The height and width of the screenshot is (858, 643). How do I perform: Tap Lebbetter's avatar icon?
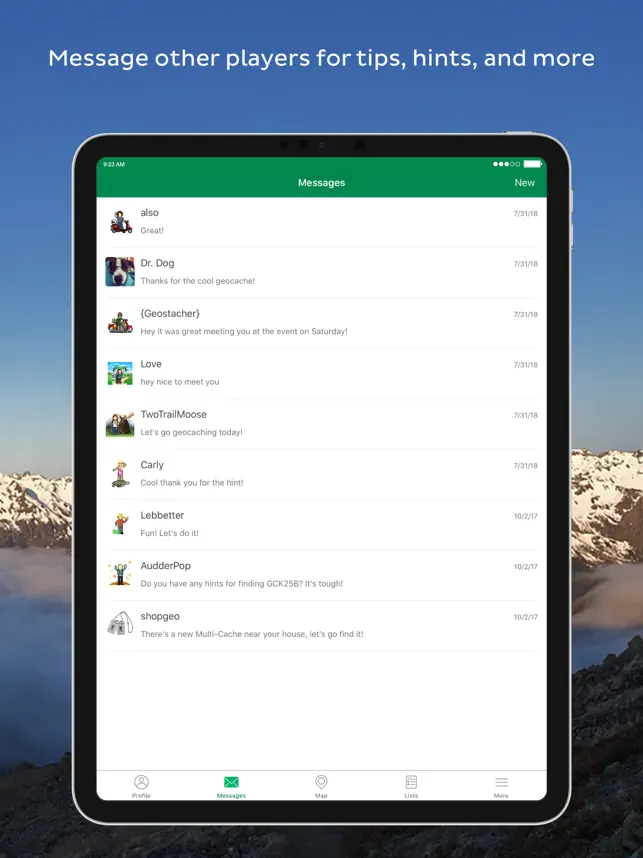click(x=120, y=524)
